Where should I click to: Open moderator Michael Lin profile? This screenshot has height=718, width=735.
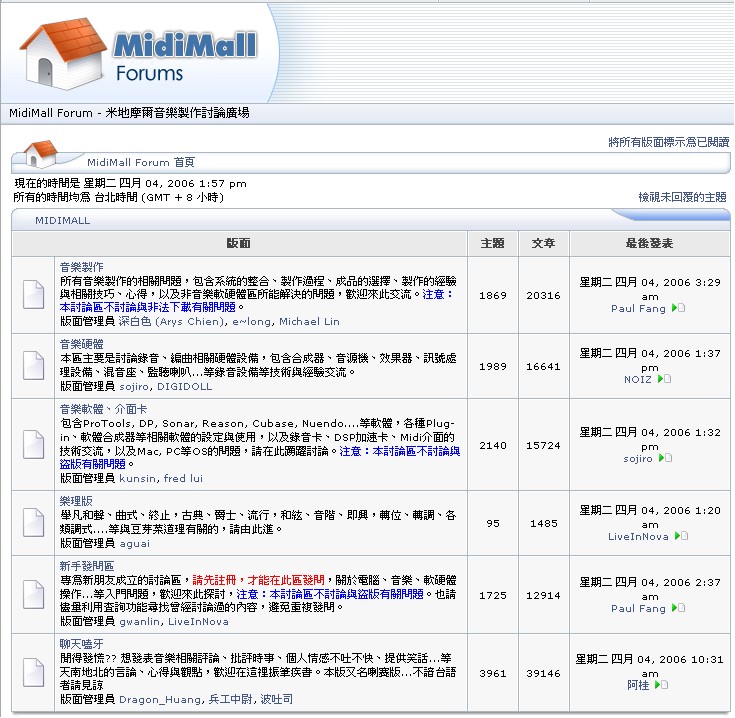pyautogui.click(x=309, y=322)
